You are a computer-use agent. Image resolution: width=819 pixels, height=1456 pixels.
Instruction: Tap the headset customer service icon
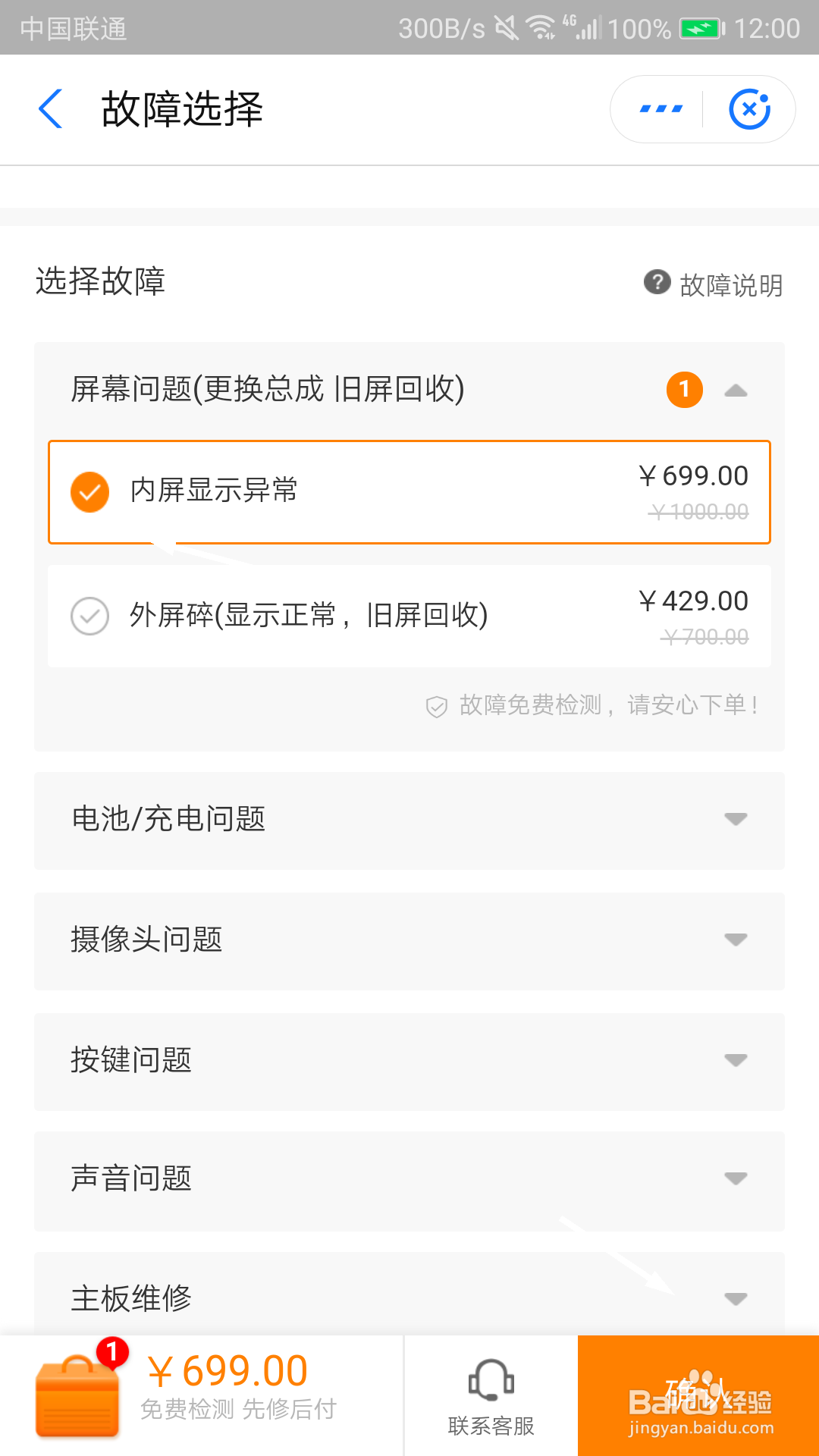click(x=491, y=1380)
